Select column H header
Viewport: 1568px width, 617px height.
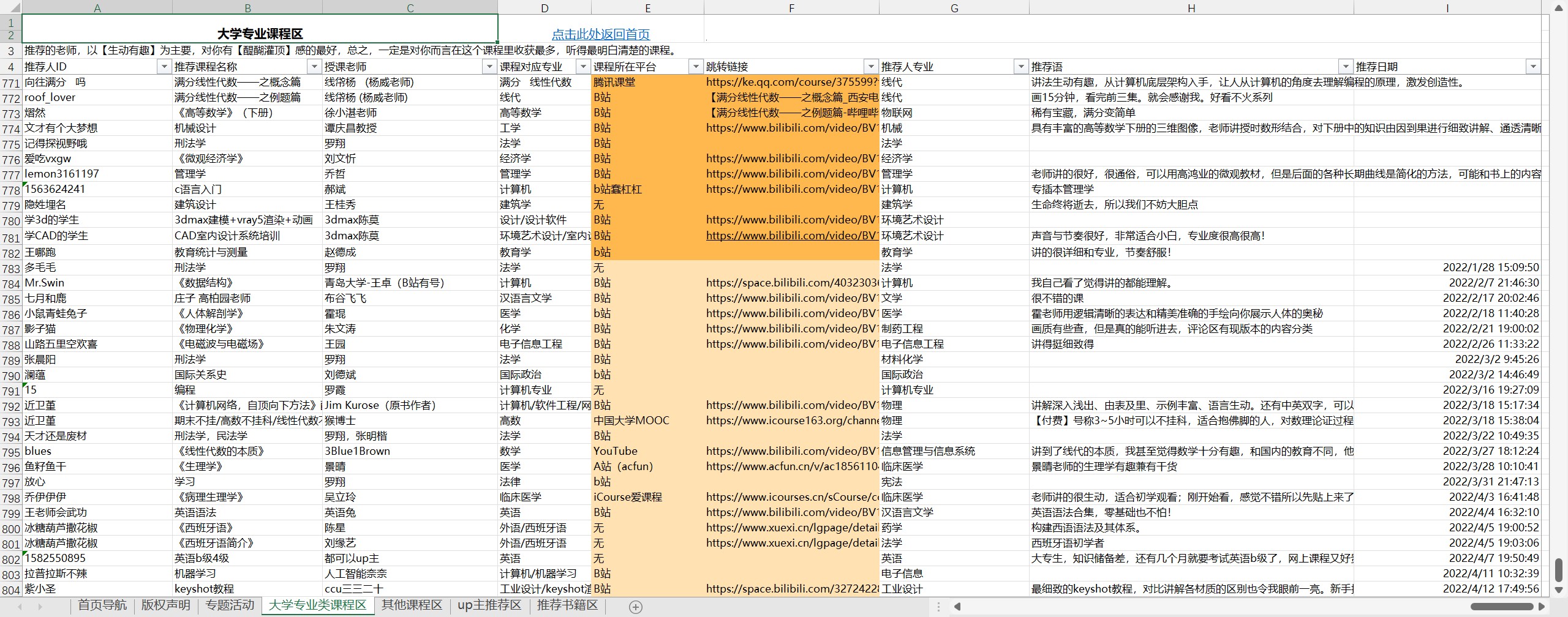coord(1191,8)
